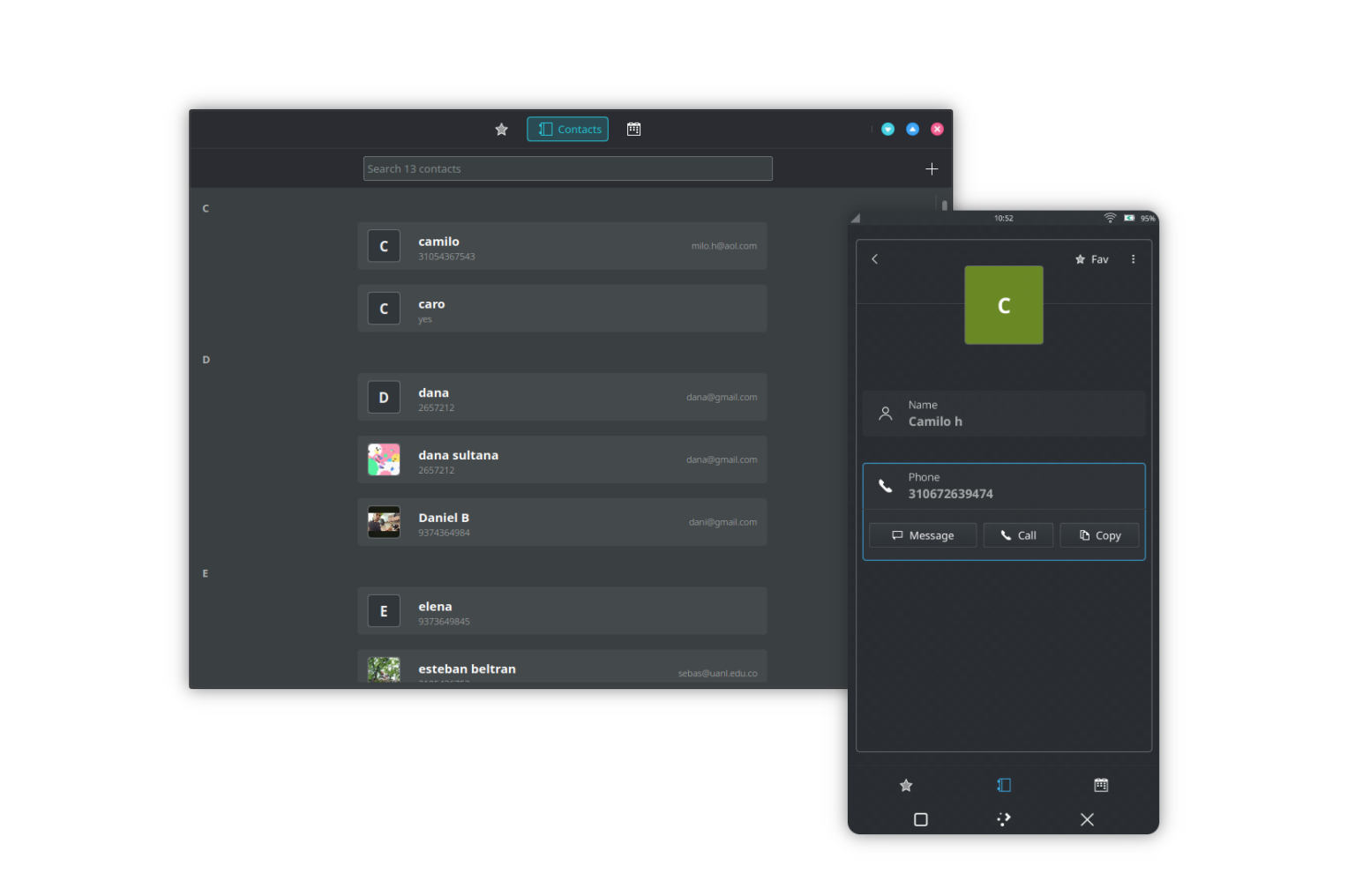The width and height of the screenshot is (1355, 896).
Task: Tap the back arrow on Camilo h's detail page
Action: (x=874, y=258)
